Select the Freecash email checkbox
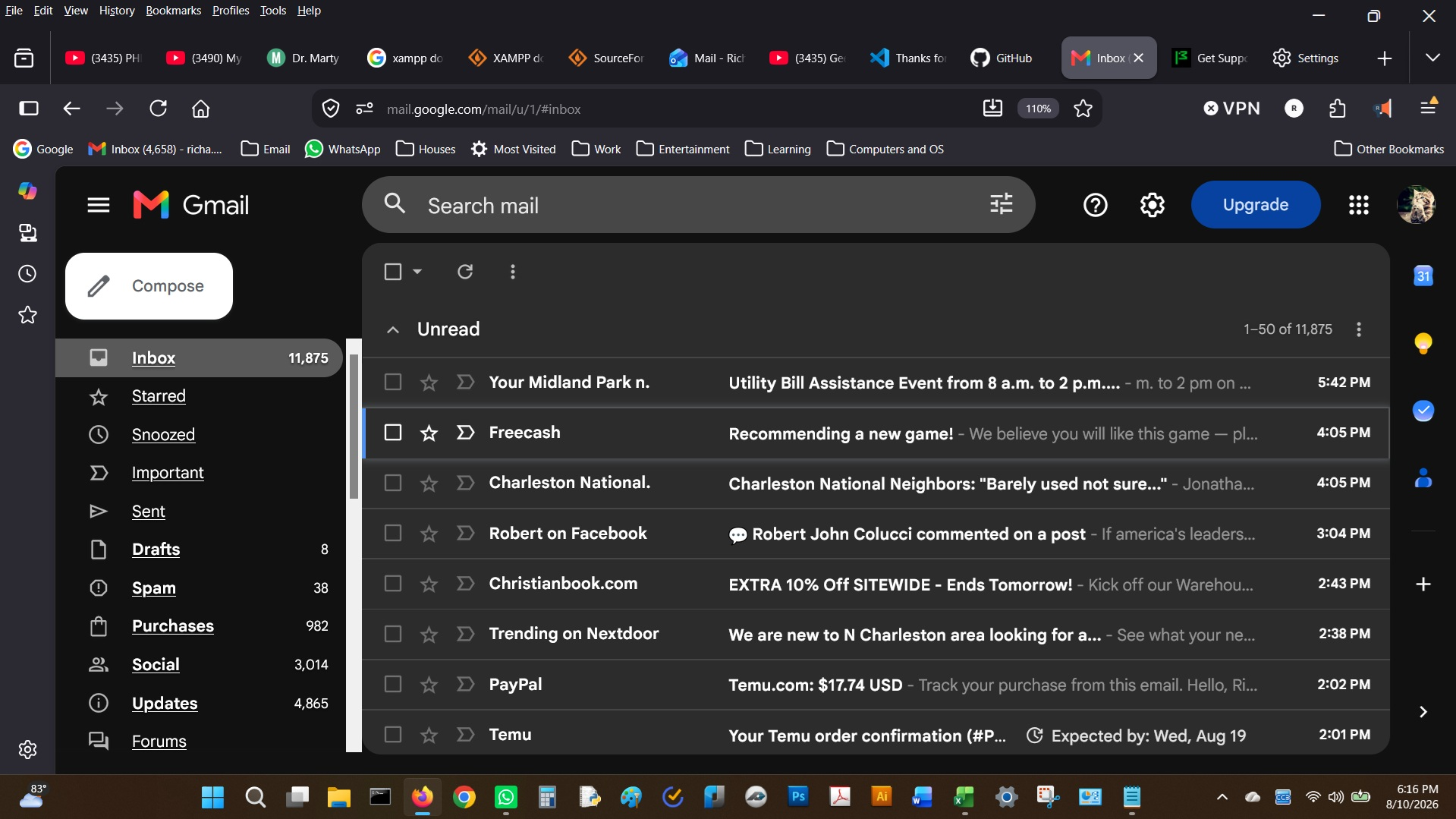 (x=393, y=433)
